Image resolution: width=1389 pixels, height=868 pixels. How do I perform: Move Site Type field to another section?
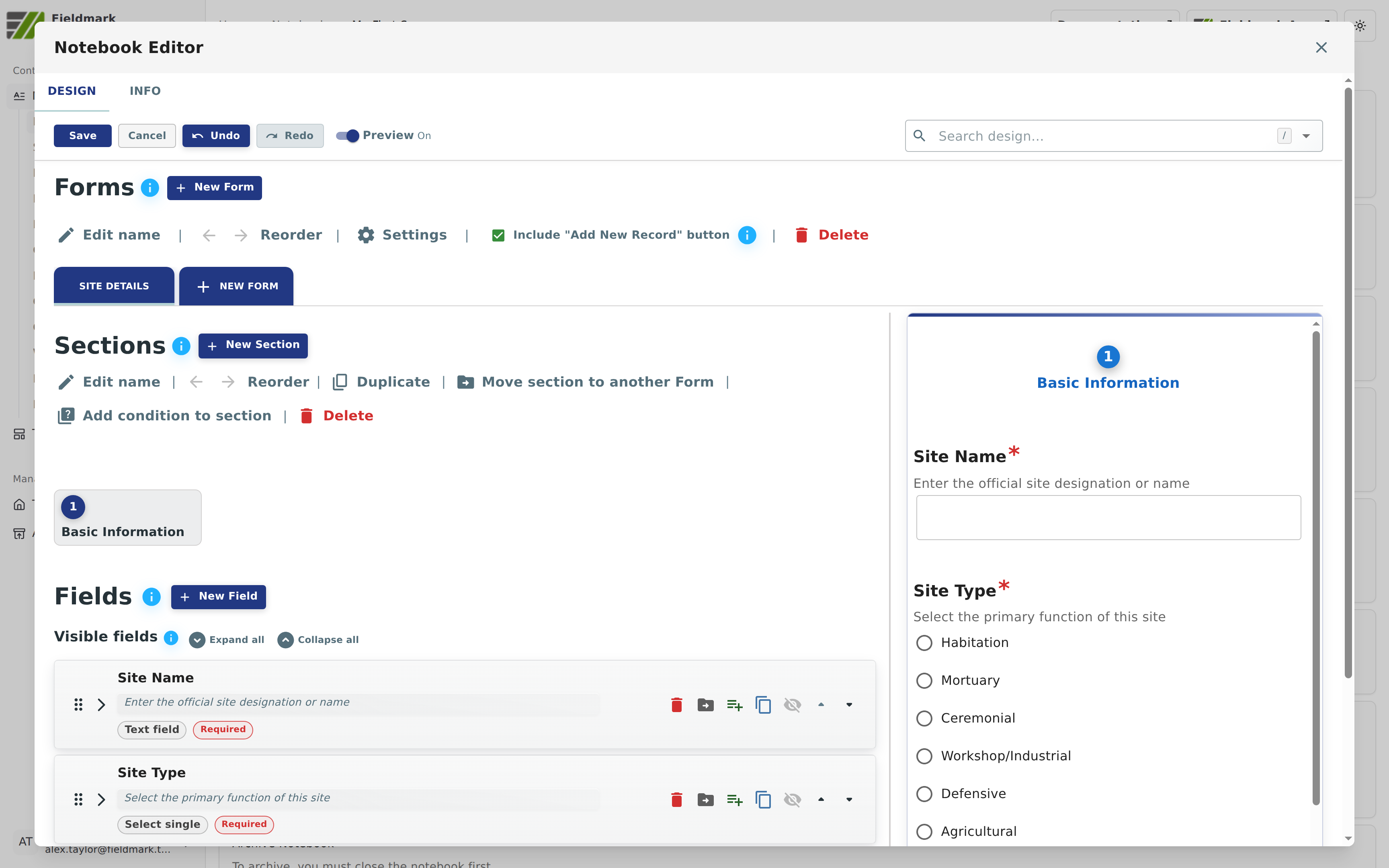705,800
